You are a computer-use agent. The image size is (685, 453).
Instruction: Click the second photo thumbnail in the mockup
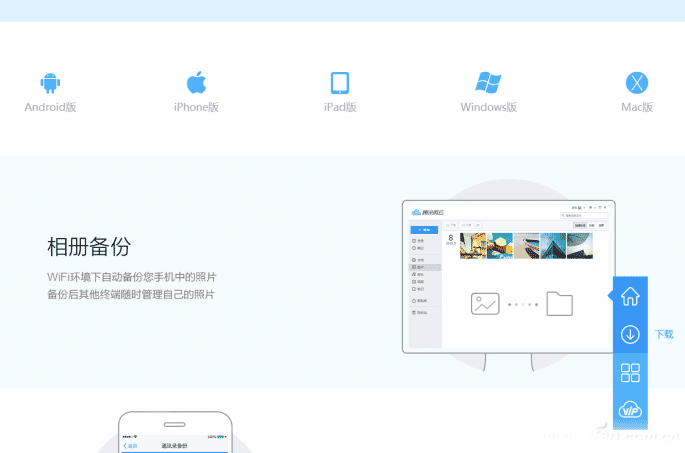[500, 246]
